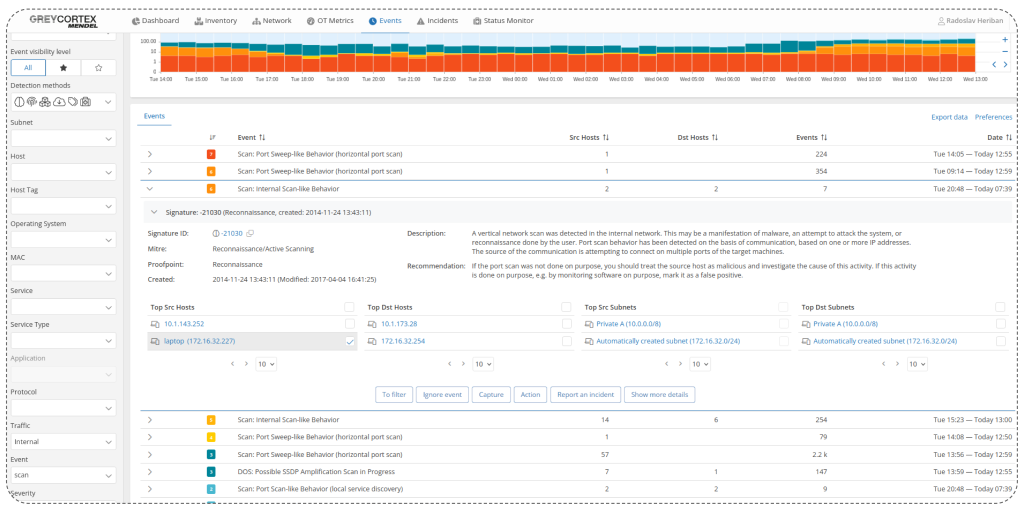1024x512 pixels.
Task: Open the Traffic dropdown set to Internal
Action: tap(63, 442)
